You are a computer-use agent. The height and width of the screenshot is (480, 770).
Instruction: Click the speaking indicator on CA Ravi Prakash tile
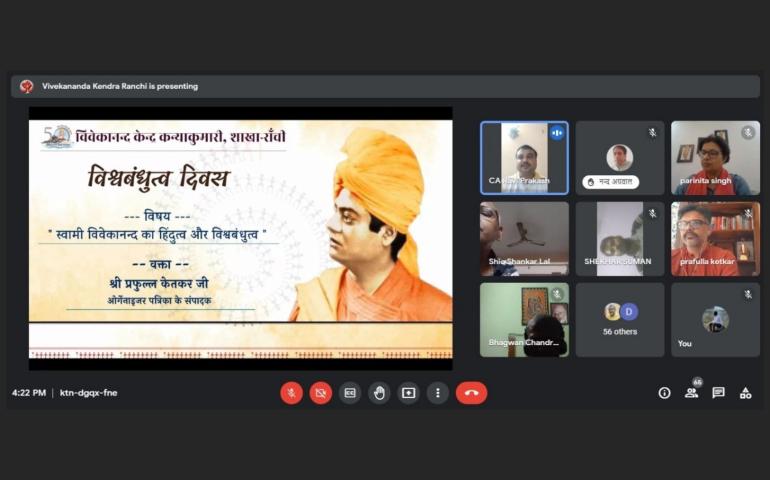(x=557, y=133)
